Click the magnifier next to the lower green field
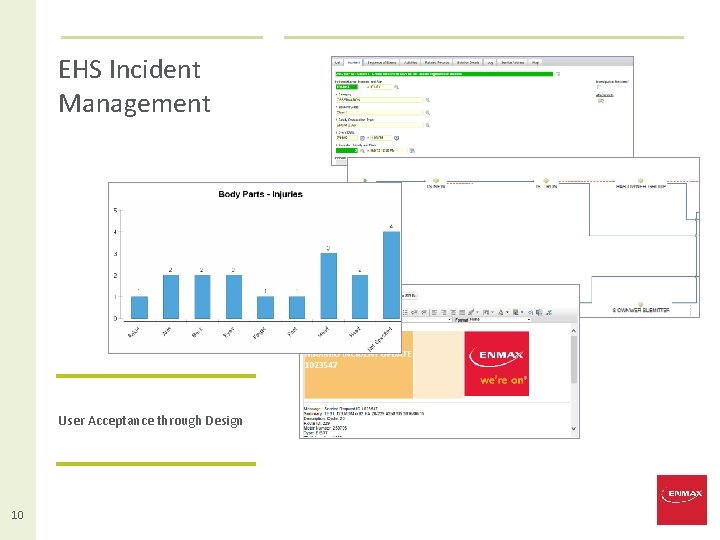720x540 pixels. (x=362, y=151)
